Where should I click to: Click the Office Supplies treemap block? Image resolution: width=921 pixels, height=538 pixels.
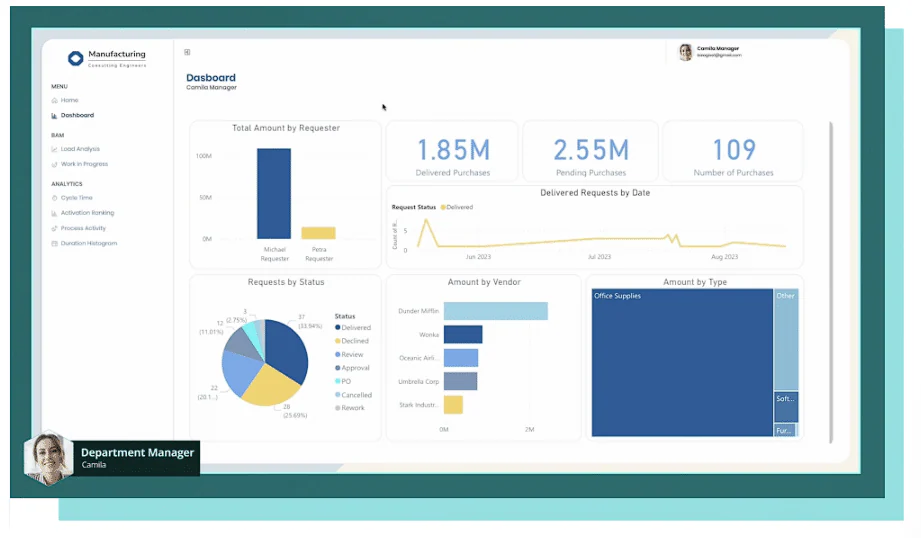683,362
